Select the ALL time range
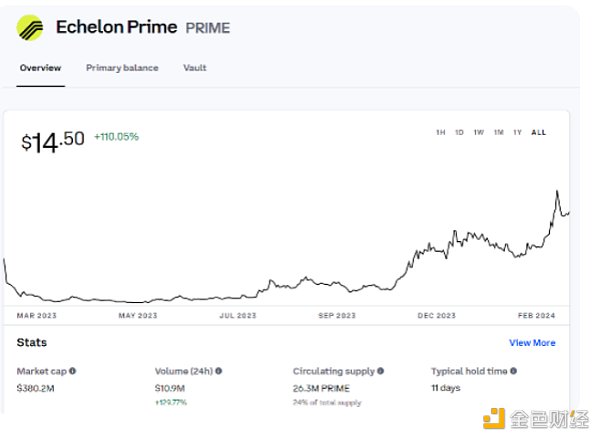The width and height of the screenshot is (600, 440). (539, 133)
